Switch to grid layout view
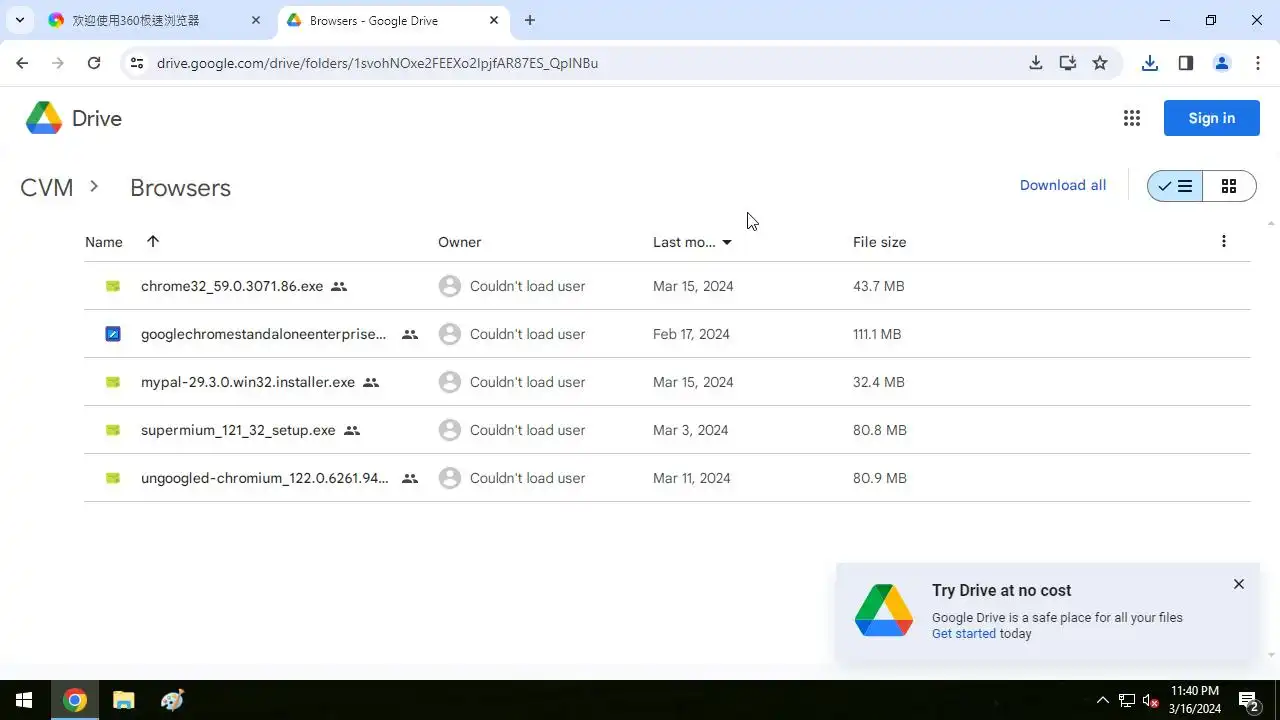This screenshot has height=720, width=1280. click(1229, 186)
